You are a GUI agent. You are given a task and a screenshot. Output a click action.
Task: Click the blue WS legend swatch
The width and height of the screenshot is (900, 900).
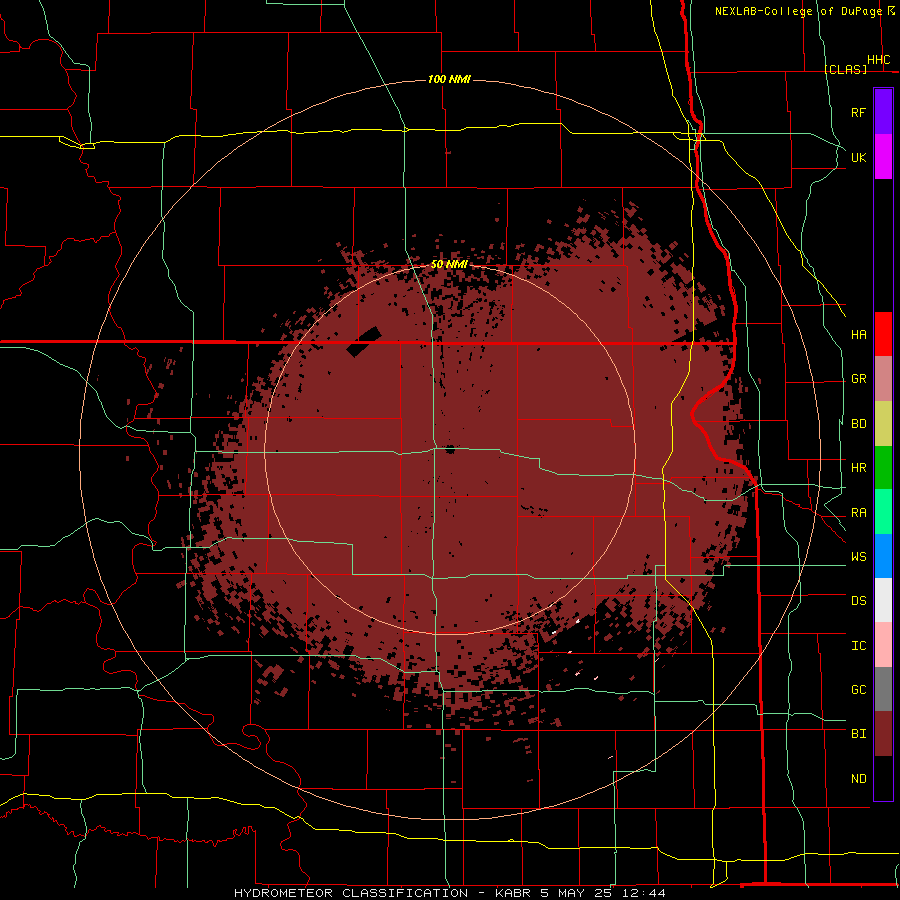pyautogui.click(x=883, y=556)
